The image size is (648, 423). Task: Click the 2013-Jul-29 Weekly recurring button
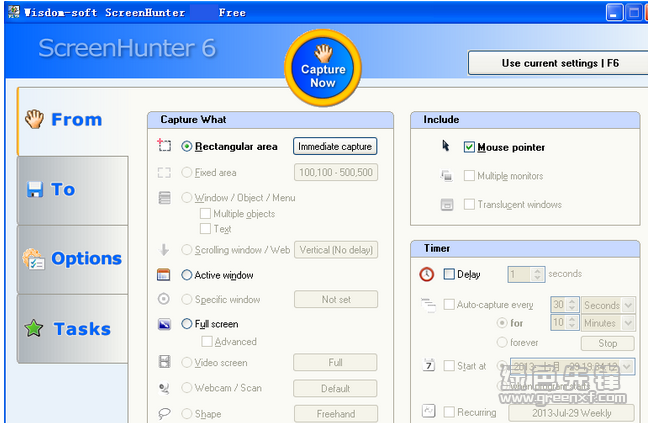coord(572,413)
